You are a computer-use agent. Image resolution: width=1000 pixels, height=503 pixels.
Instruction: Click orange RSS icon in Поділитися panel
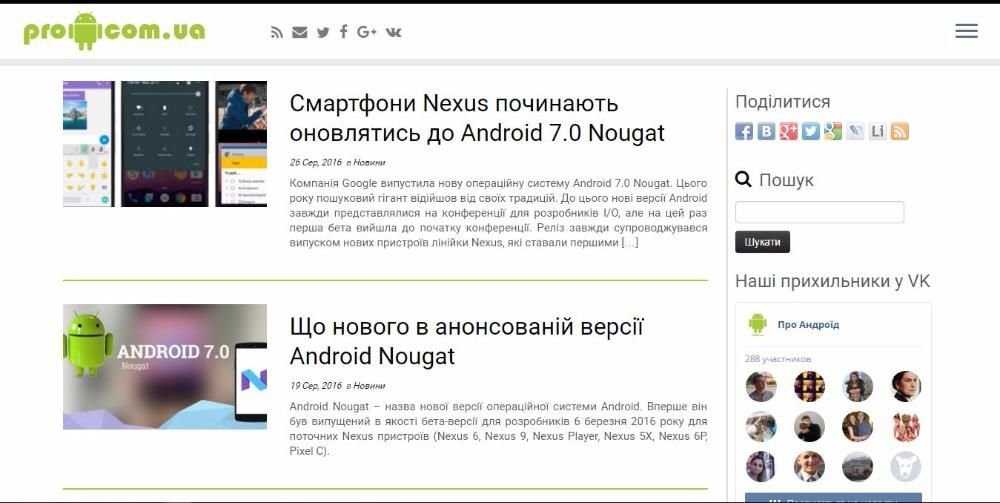[x=900, y=131]
